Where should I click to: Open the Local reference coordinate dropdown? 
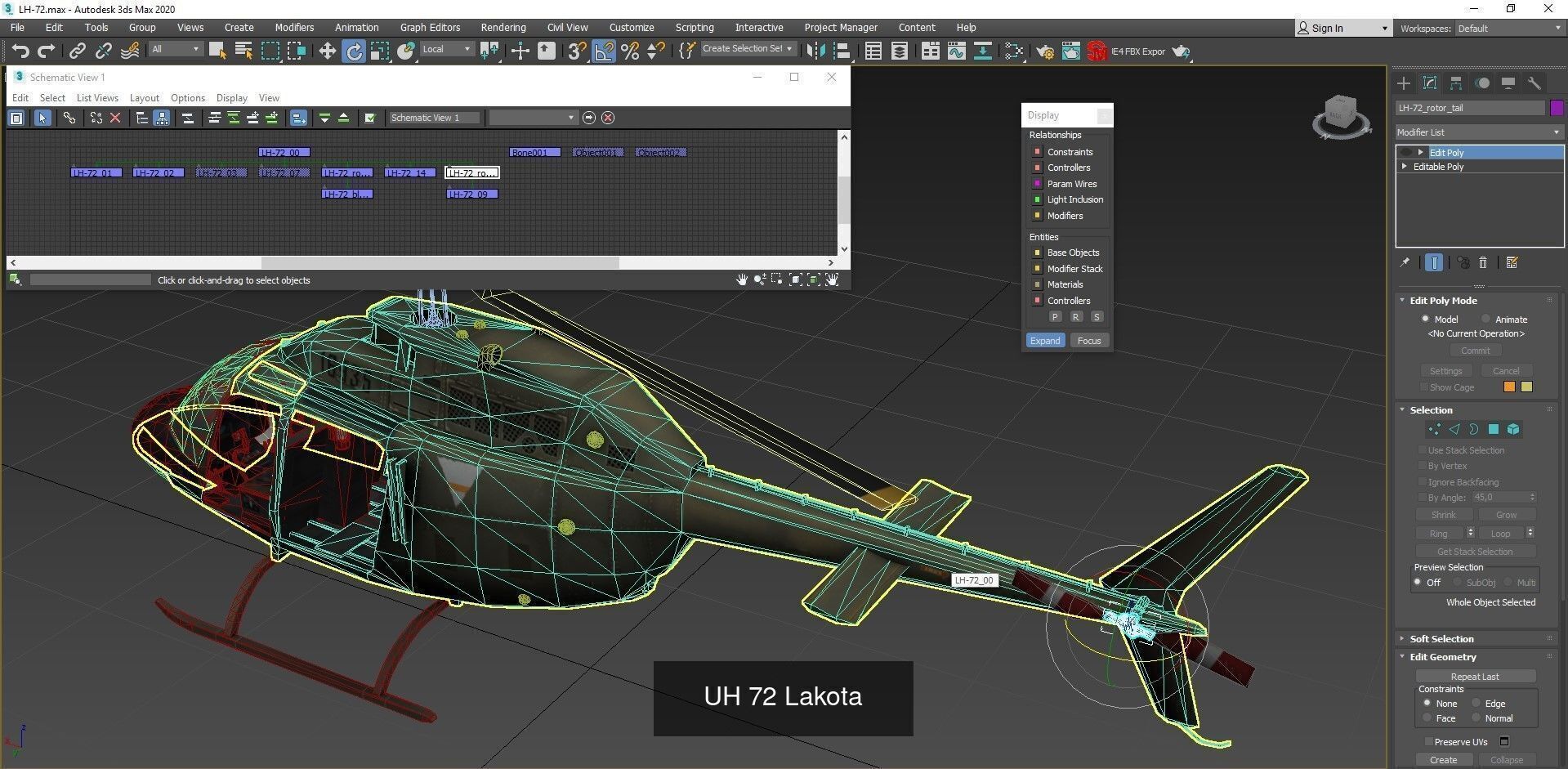pos(446,49)
